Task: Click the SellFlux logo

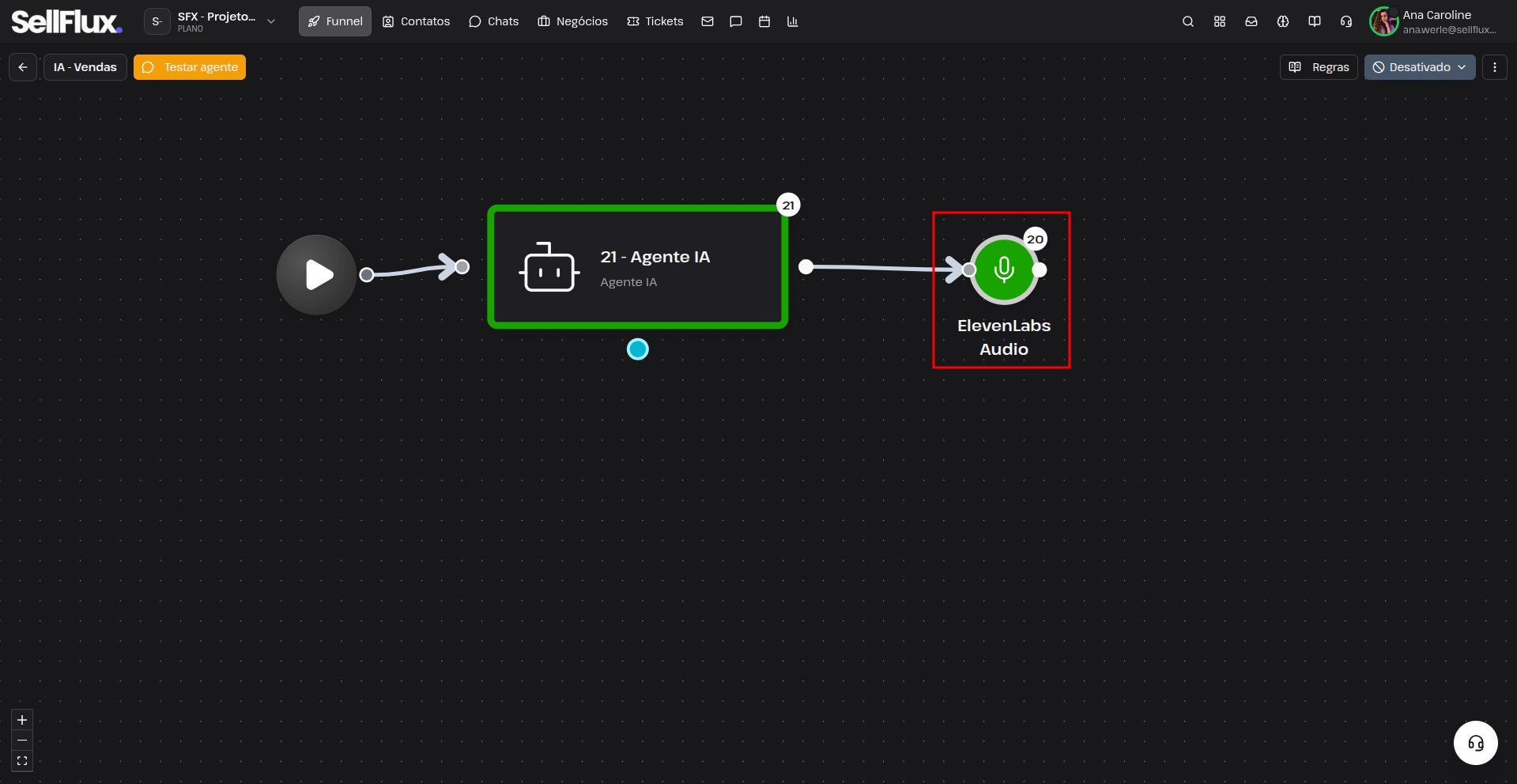Action: [66, 21]
